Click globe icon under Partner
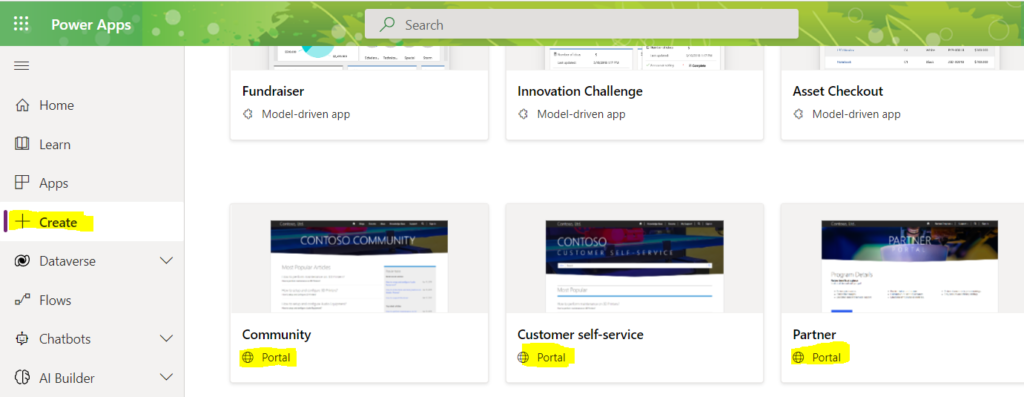Screen dimensions: 1024x397 tap(798, 357)
